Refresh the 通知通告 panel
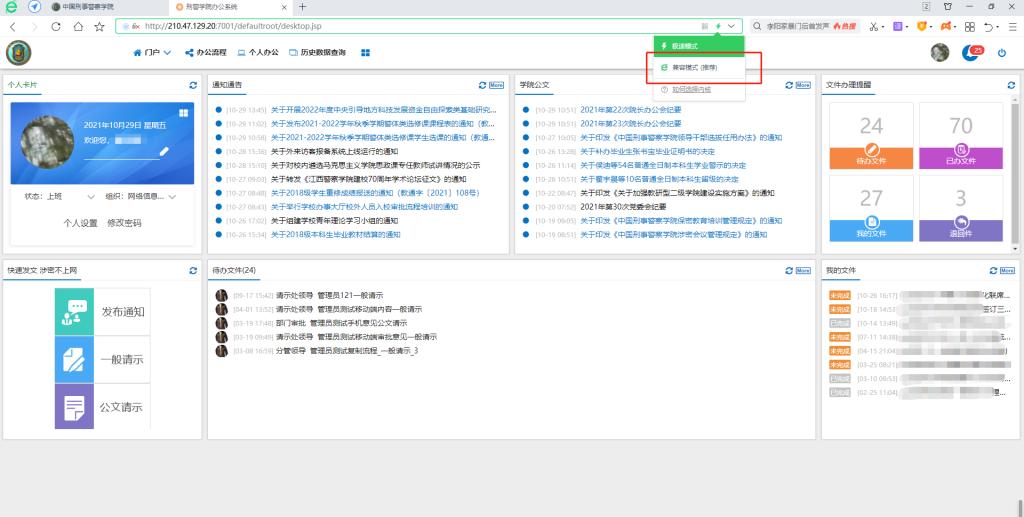1024x517 pixels. pos(482,86)
